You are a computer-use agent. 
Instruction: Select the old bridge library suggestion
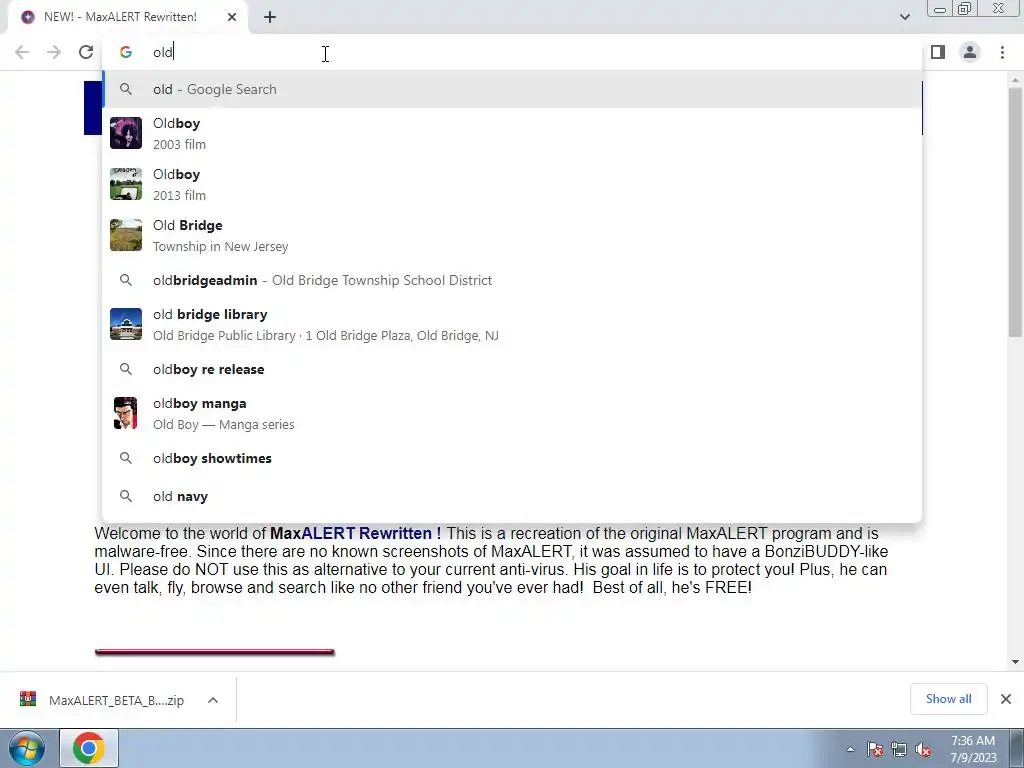[x=512, y=324]
